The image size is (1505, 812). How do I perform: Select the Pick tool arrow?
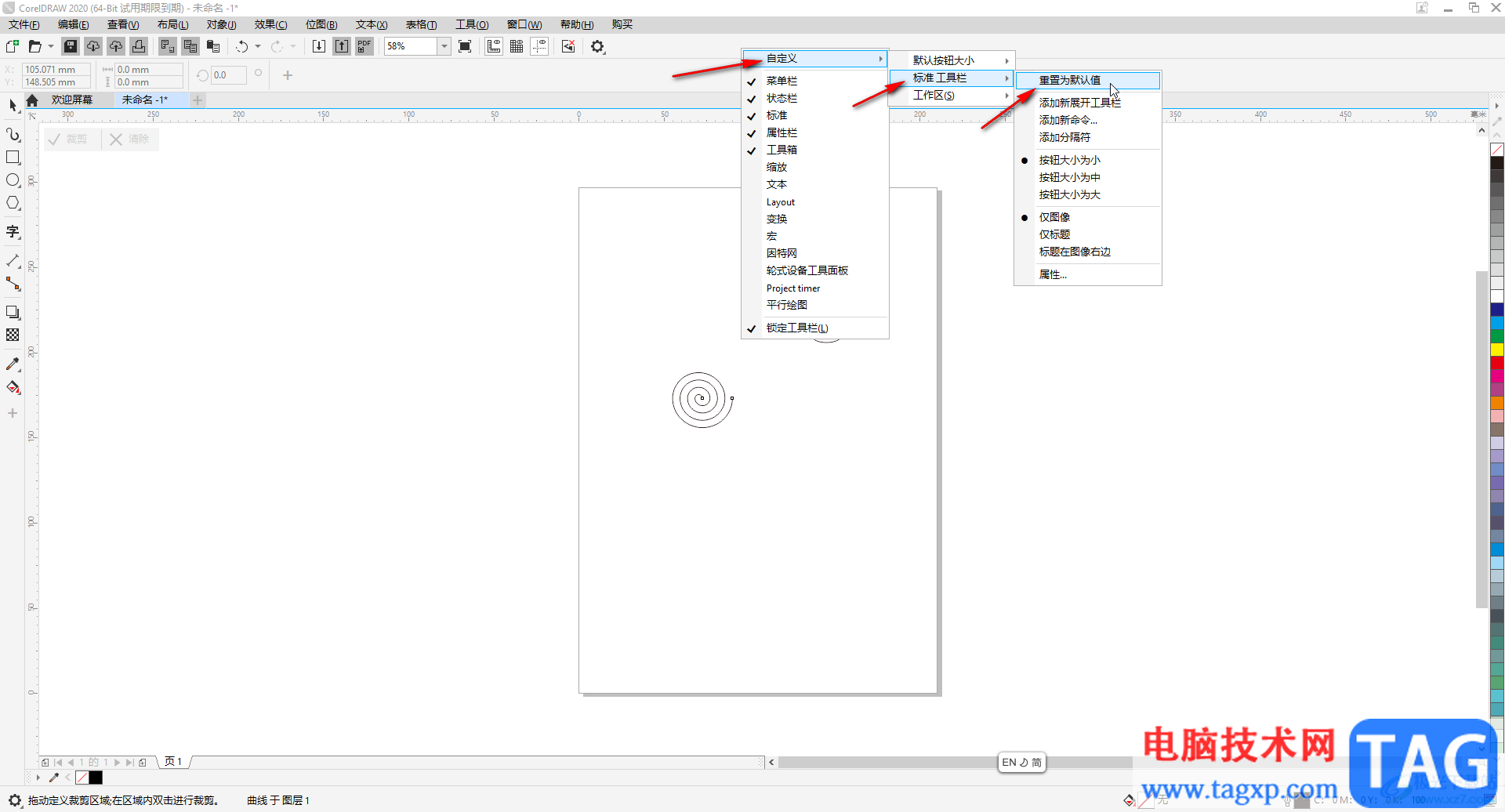[13, 105]
